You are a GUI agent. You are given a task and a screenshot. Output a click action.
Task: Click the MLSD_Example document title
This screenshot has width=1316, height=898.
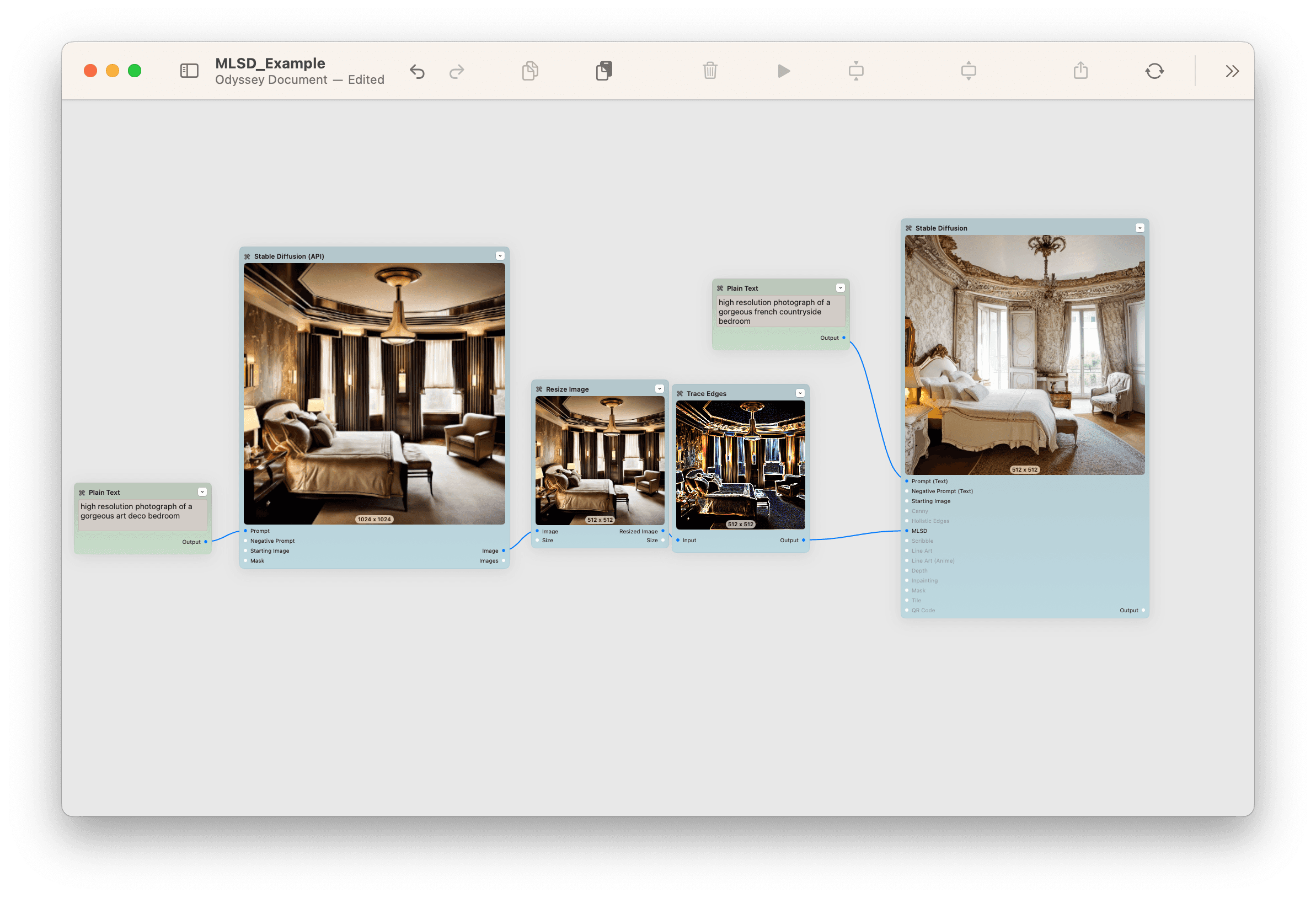(x=270, y=63)
